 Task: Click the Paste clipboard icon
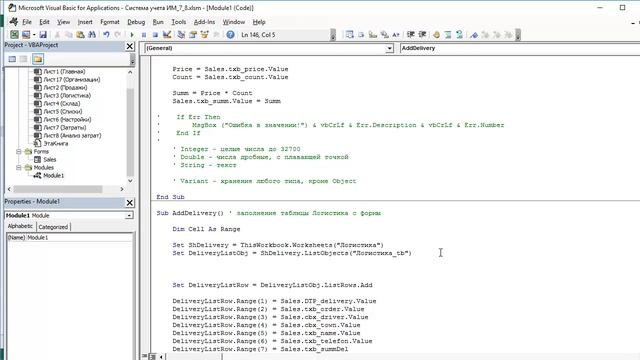[80, 35]
